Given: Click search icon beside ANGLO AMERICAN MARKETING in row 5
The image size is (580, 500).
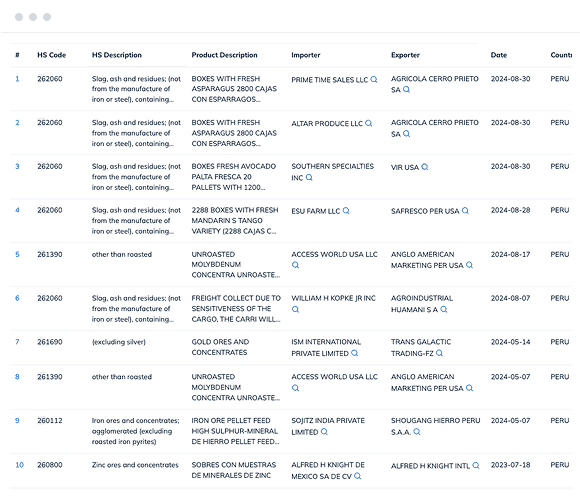Looking at the screenshot, I should (x=469, y=265).
